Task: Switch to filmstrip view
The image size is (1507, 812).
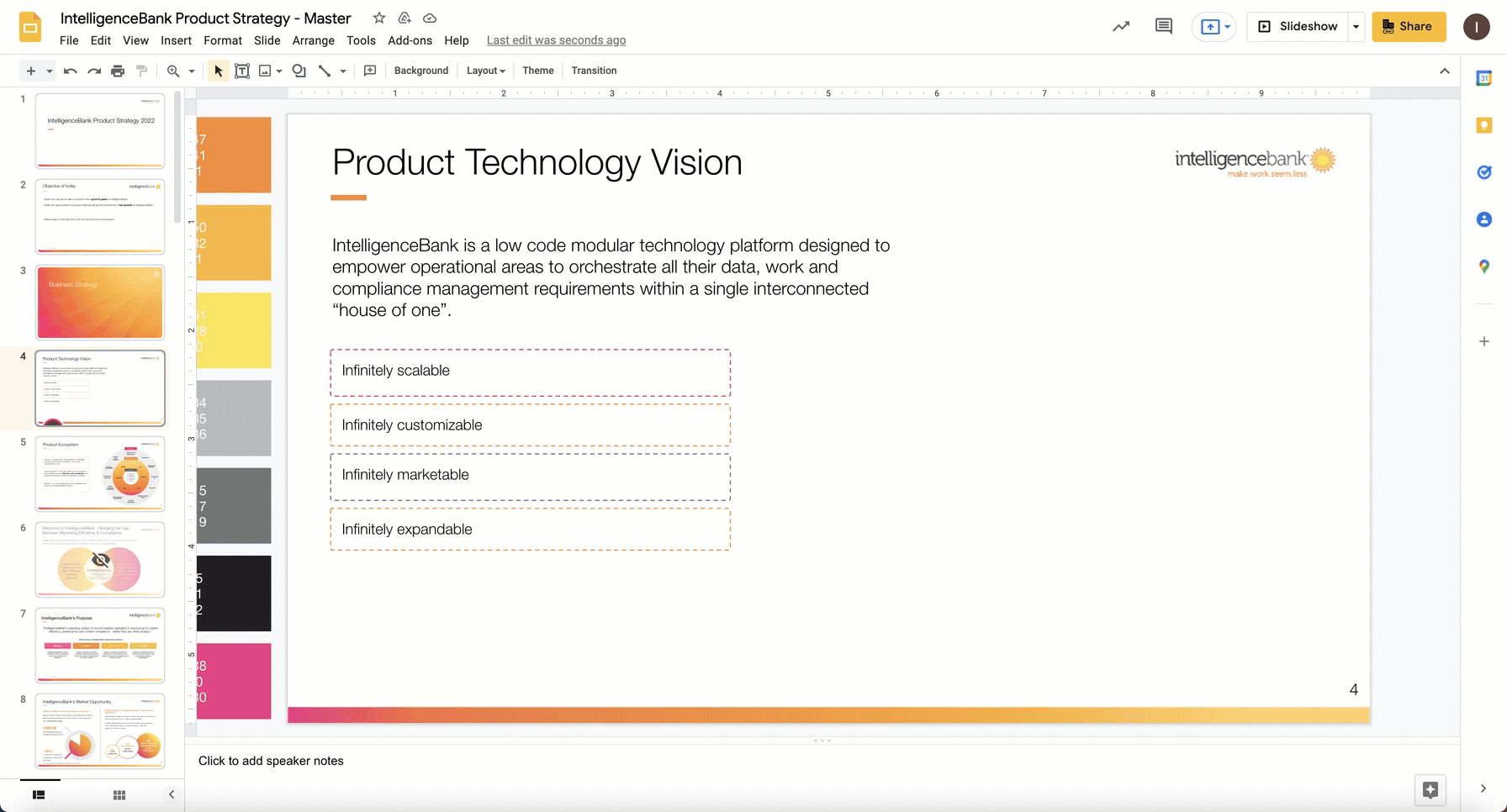Action: (x=39, y=794)
